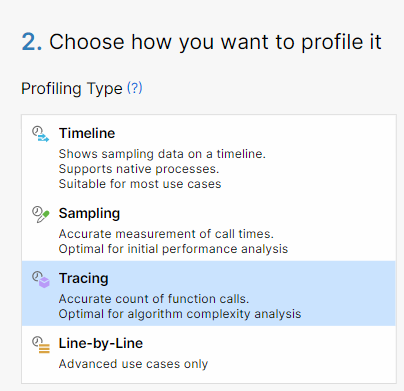Click 'Optimal for initial performance analysis' line
This screenshot has width=404, height=391.
[173, 249]
